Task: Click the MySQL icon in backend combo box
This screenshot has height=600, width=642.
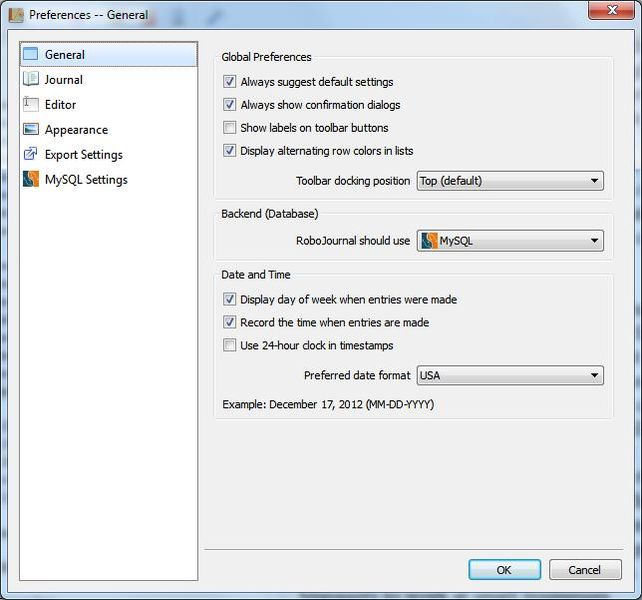Action: [430, 241]
